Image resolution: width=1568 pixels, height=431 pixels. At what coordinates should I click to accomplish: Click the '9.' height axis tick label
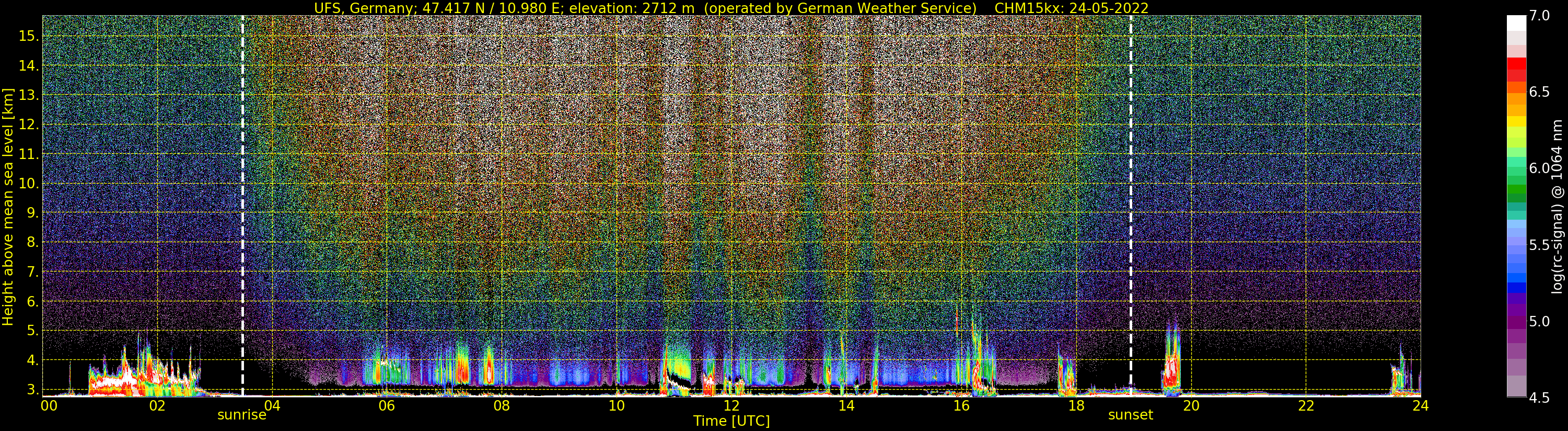tap(32, 213)
